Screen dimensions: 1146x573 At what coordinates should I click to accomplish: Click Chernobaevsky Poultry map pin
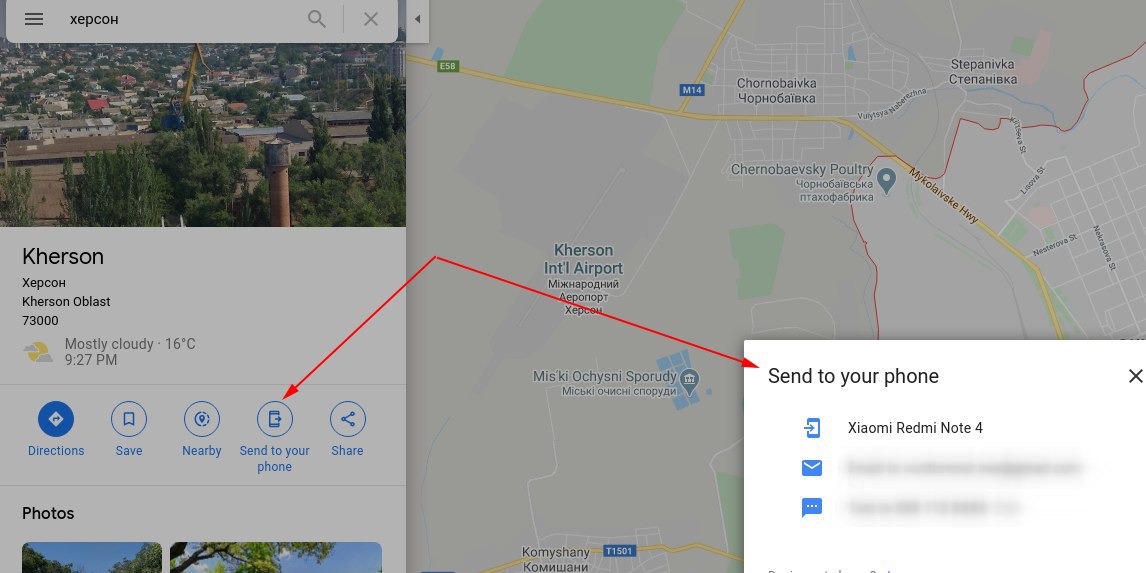point(887,179)
